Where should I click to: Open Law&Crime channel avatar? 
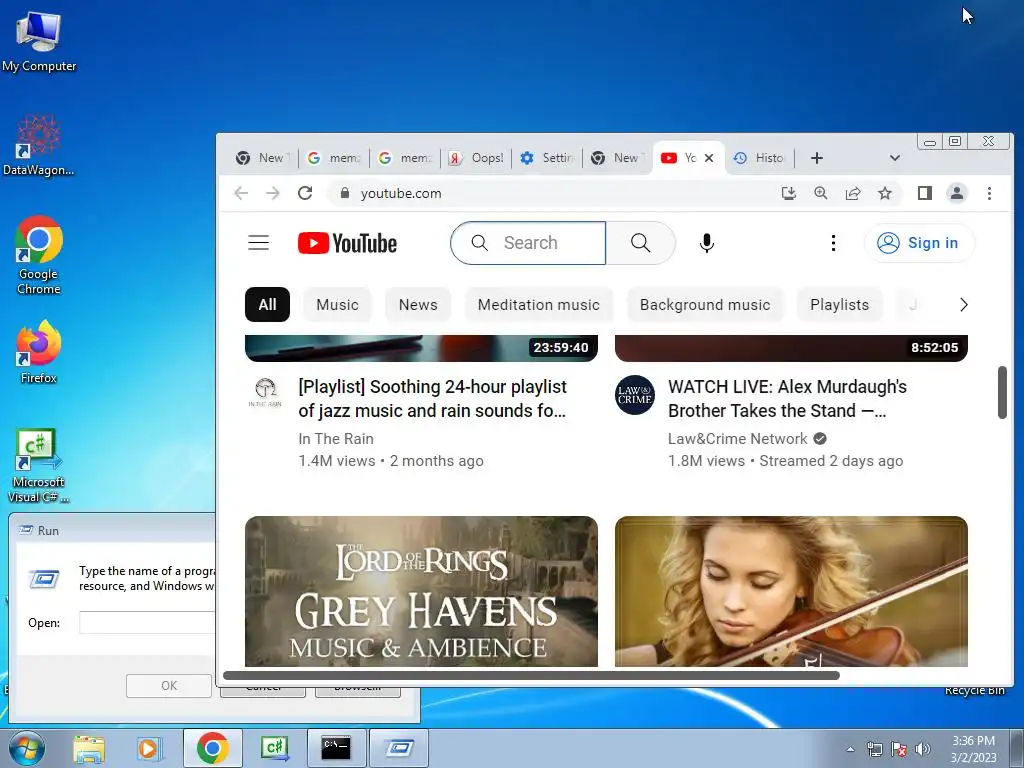point(634,394)
